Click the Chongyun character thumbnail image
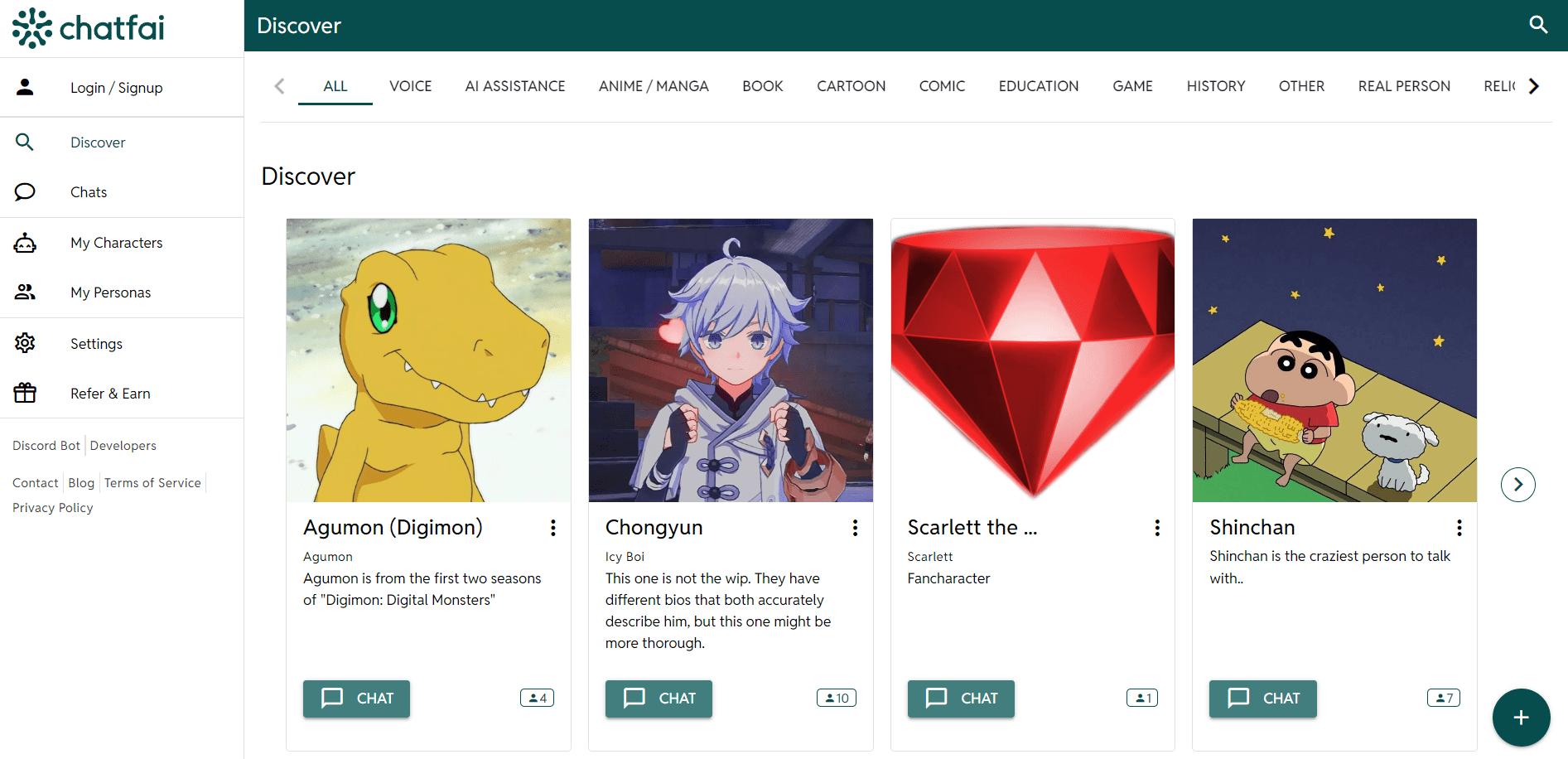 pos(731,360)
